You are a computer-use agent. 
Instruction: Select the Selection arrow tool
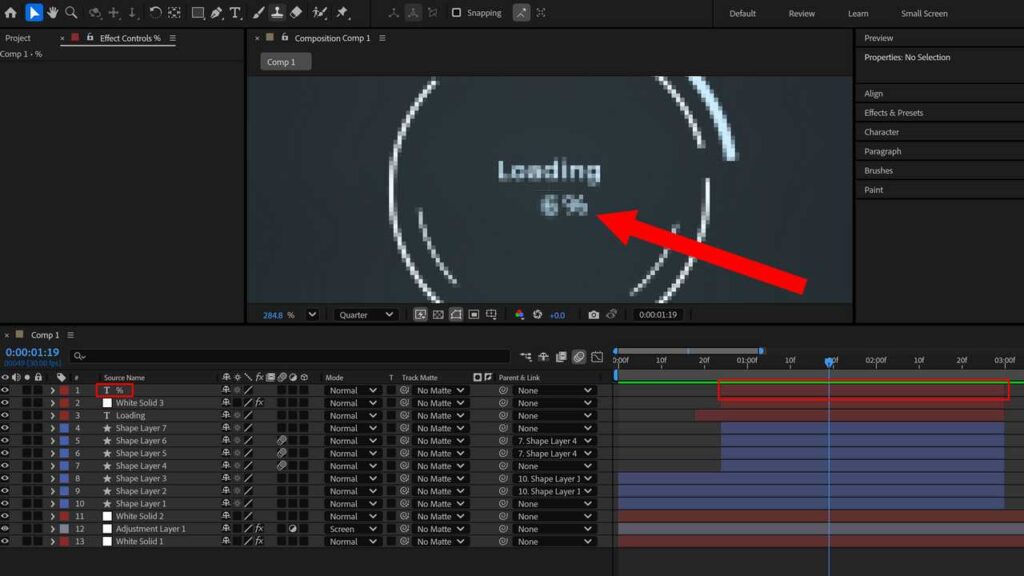click(33, 12)
